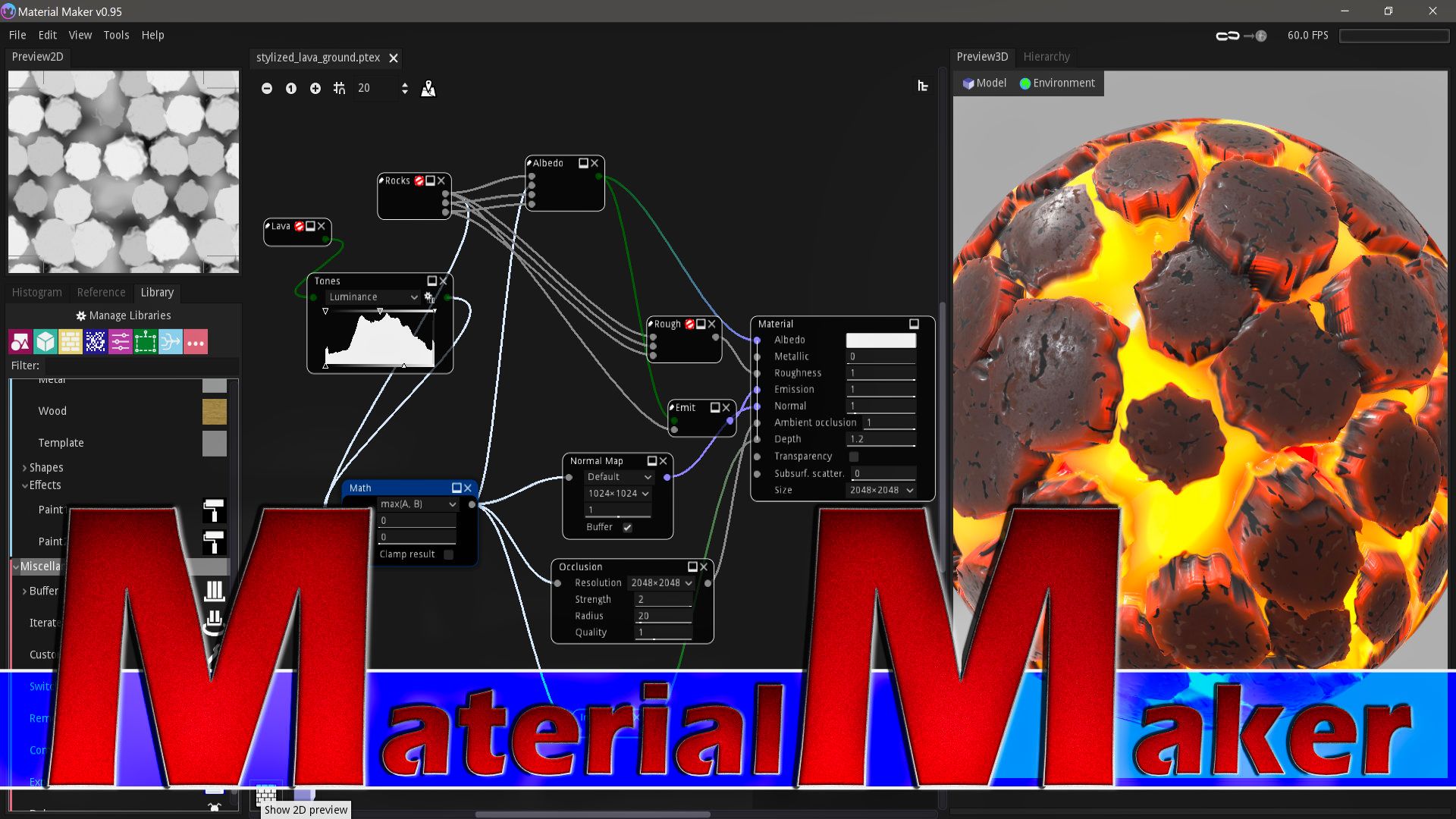Open the max(A, B) operation dropdown
This screenshot has height=819, width=1456.
click(x=418, y=504)
